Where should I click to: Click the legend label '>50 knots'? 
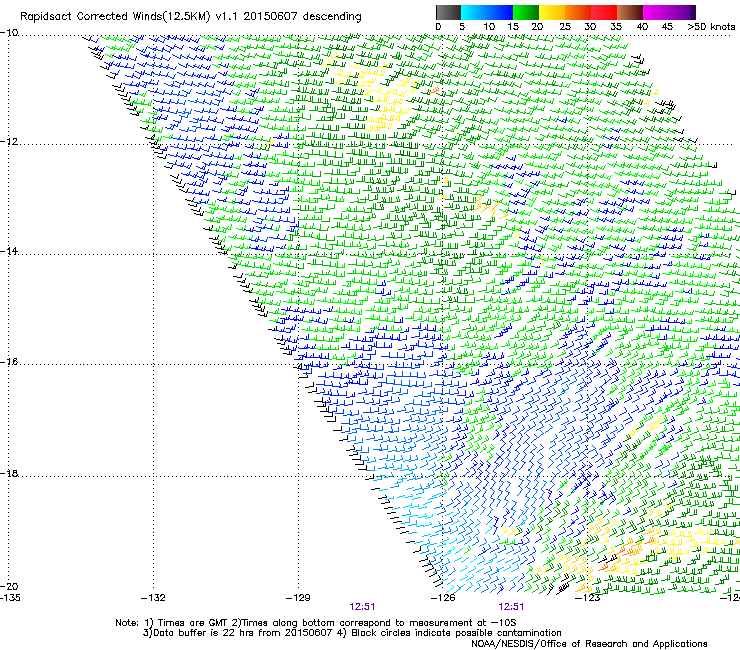pyautogui.click(x=711, y=27)
